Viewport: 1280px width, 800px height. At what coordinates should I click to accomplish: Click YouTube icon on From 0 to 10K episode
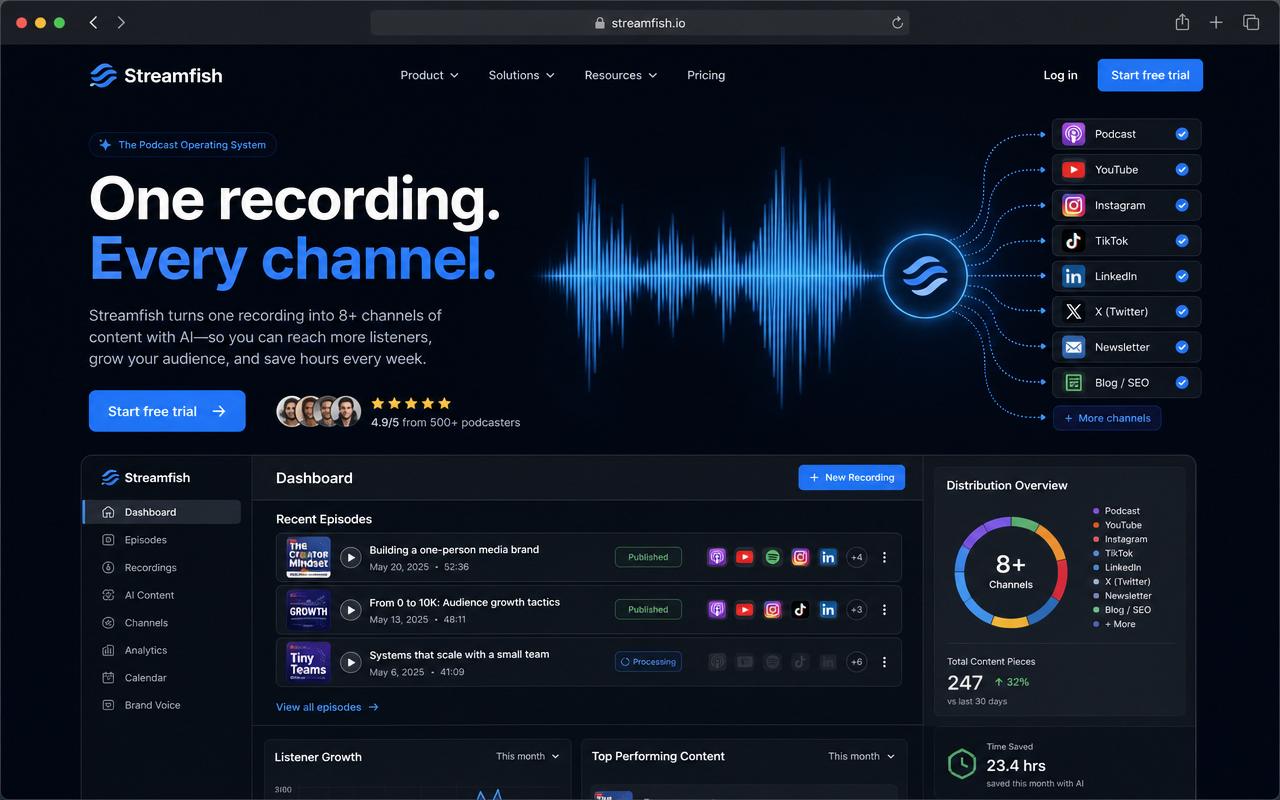(x=744, y=609)
